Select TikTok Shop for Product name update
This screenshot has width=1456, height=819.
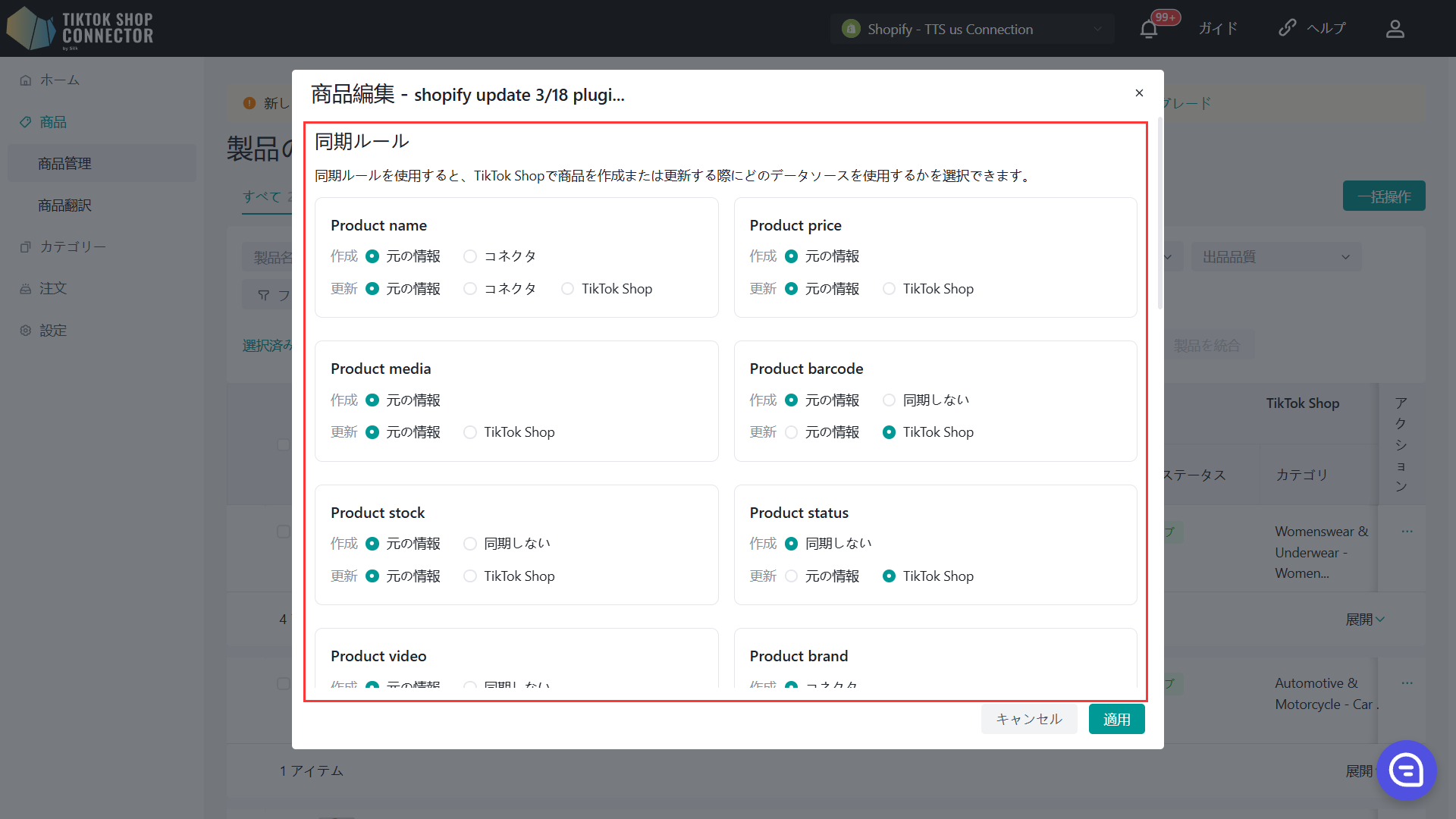click(567, 289)
